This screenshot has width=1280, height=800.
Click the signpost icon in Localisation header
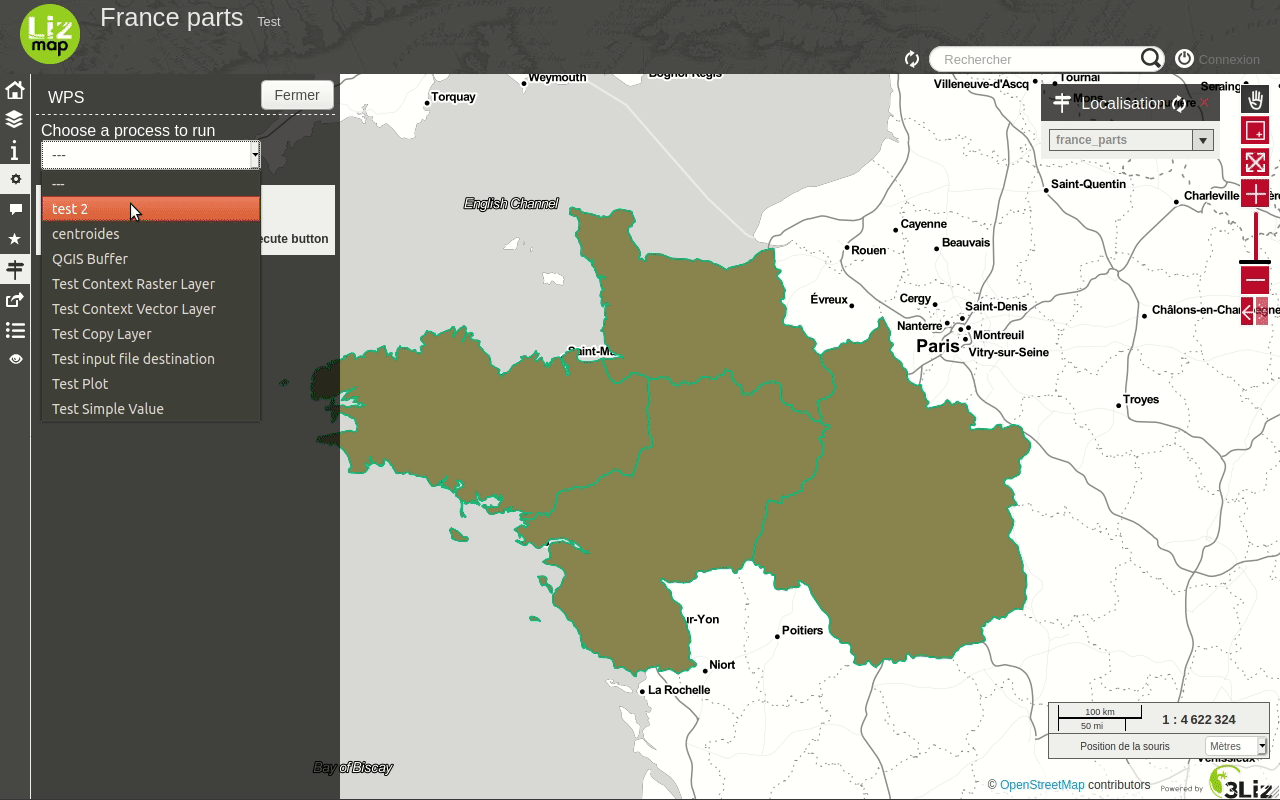pos(1062,103)
